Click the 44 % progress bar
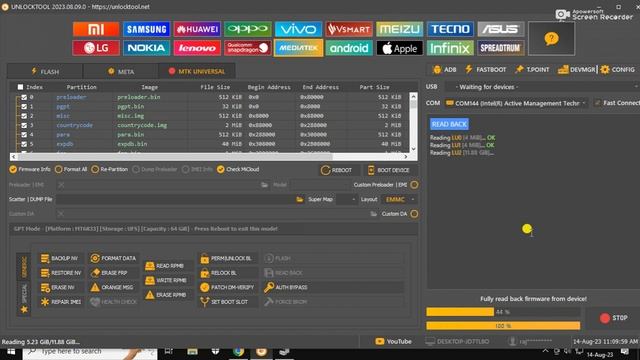This screenshot has width=640, height=360. 503,312
